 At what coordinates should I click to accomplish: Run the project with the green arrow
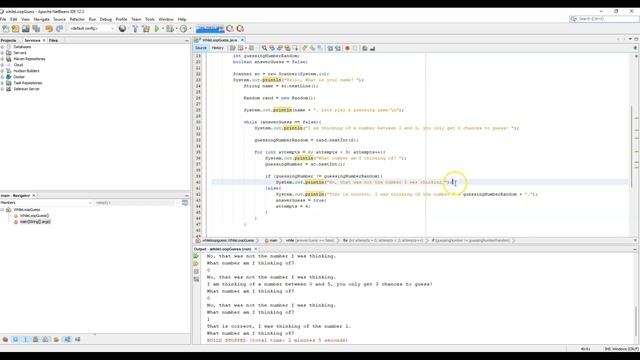point(157,29)
